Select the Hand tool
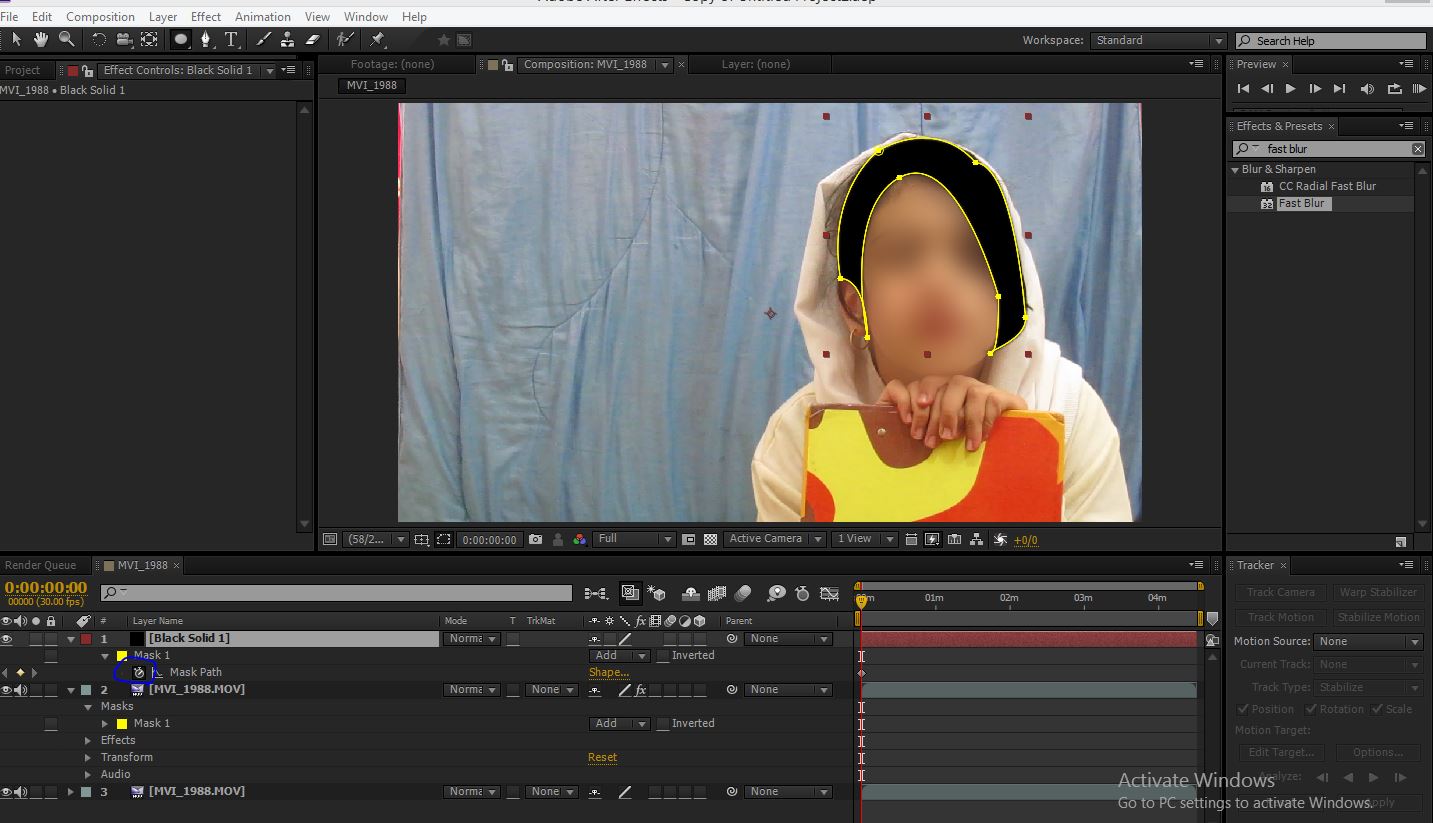This screenshot has height=823, width=1433. pos(41,39)
